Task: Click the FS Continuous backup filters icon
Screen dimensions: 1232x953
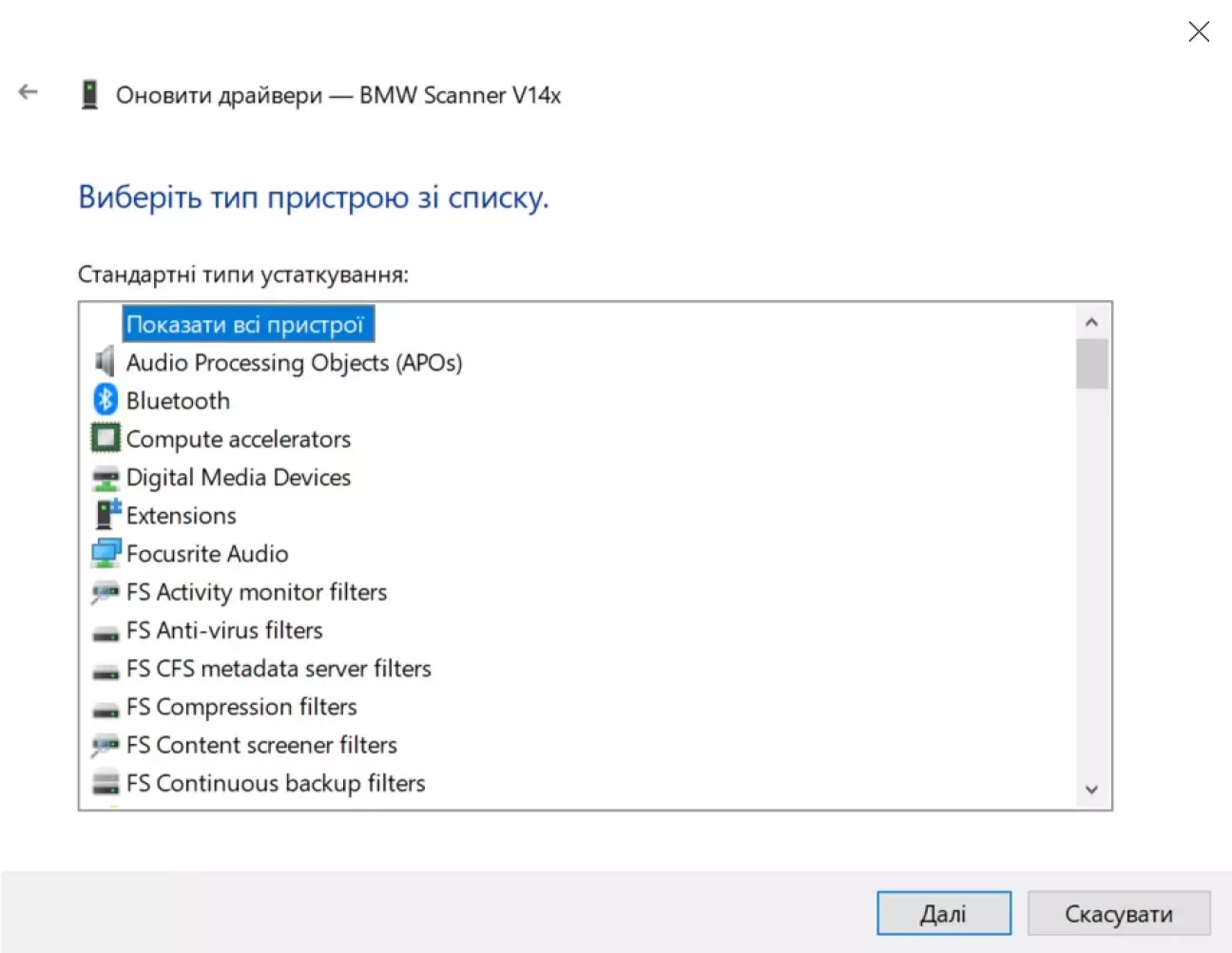Action: pyautogui.click(x=105, y=783)
